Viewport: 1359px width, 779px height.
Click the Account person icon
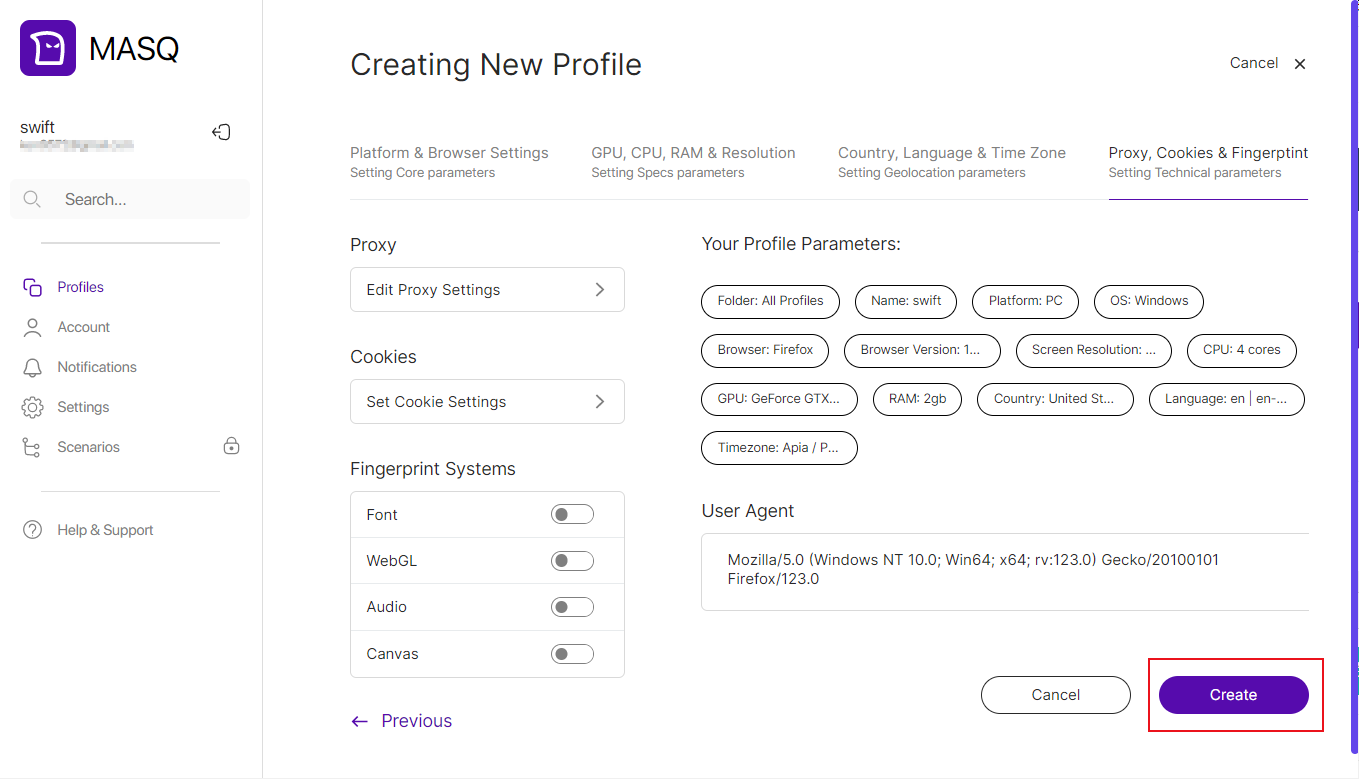click(32, 327)
